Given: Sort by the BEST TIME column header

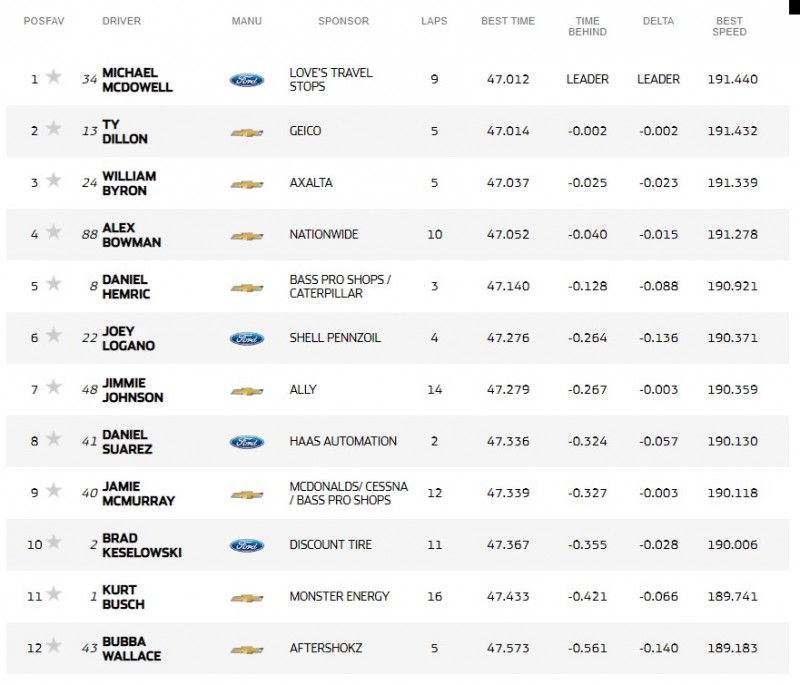Looking at the screenshot, I should point(508,21).
